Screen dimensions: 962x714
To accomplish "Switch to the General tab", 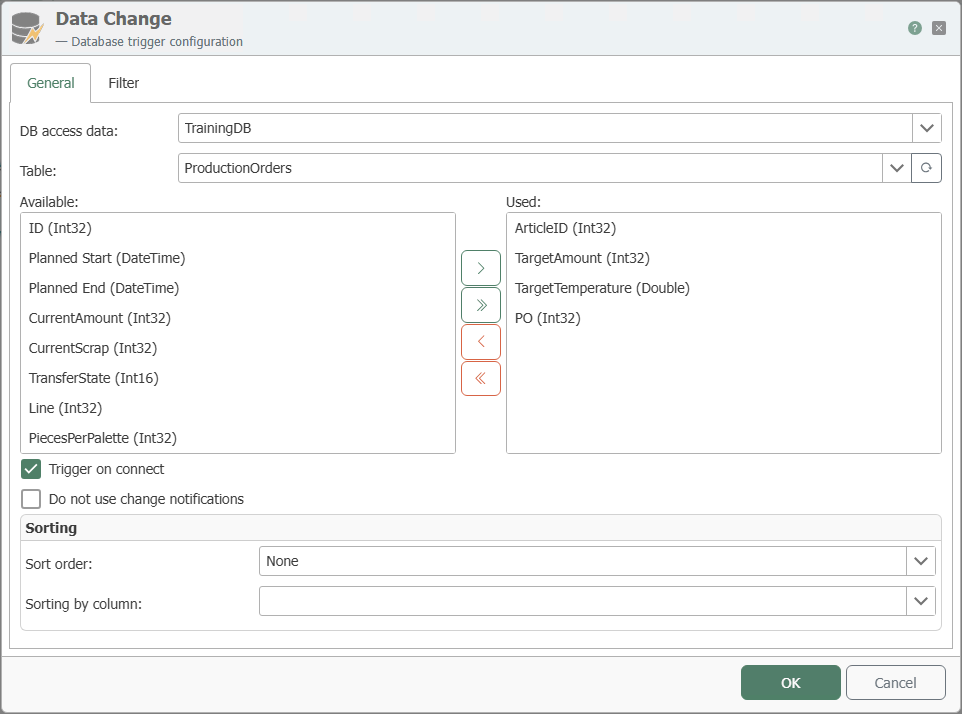I will (50, 83).
